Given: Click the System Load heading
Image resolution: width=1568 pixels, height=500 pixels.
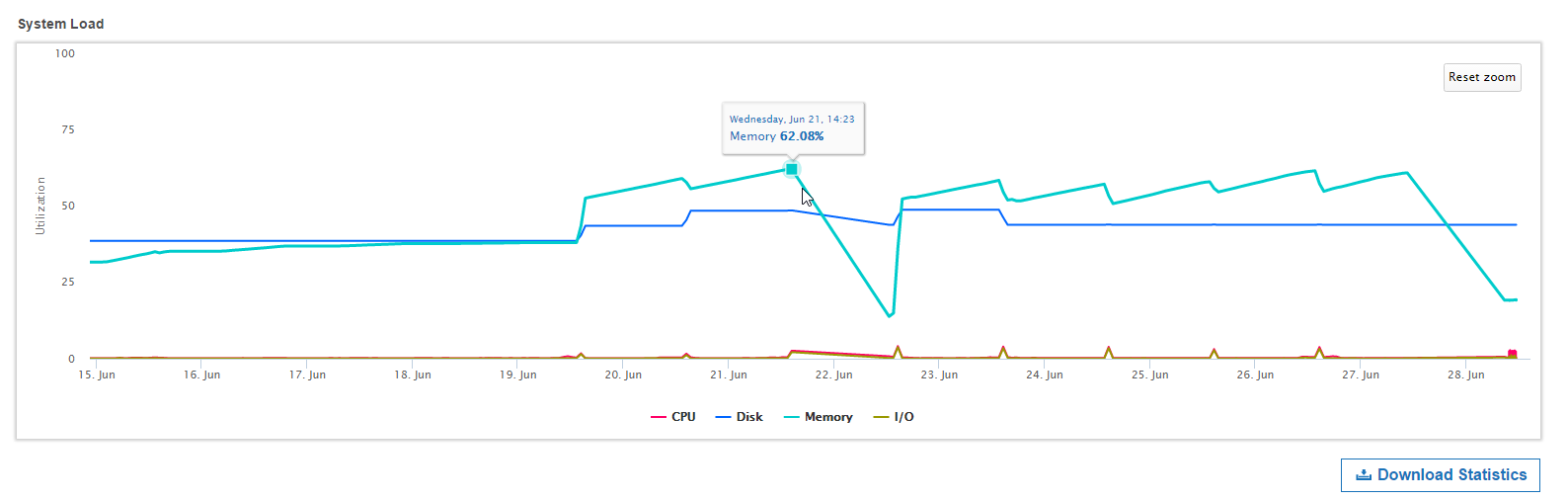Looking at the screenshot, I should tap(60, 24).
